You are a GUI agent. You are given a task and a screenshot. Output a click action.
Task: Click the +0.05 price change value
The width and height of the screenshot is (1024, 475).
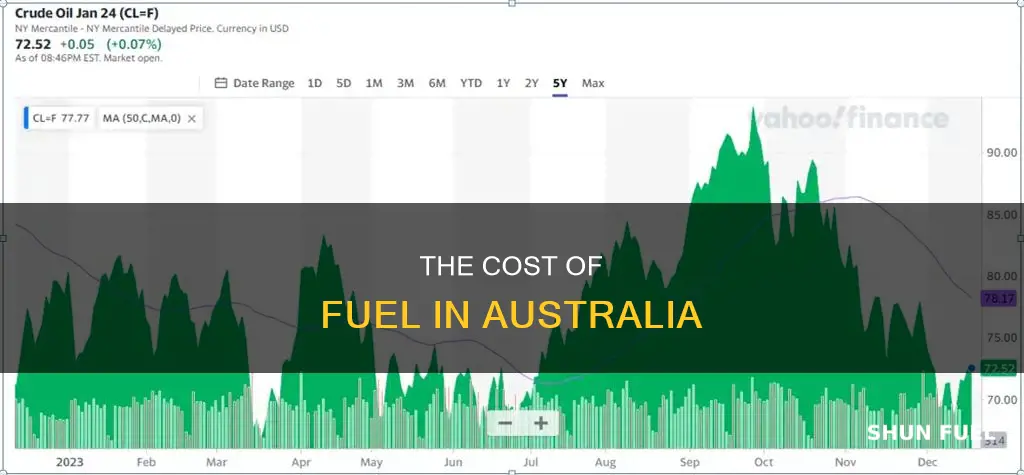click(77, 44)
